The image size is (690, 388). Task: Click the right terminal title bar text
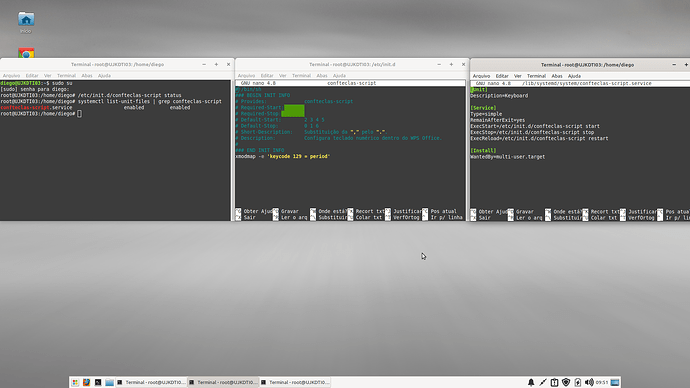(x=587, y=65)
